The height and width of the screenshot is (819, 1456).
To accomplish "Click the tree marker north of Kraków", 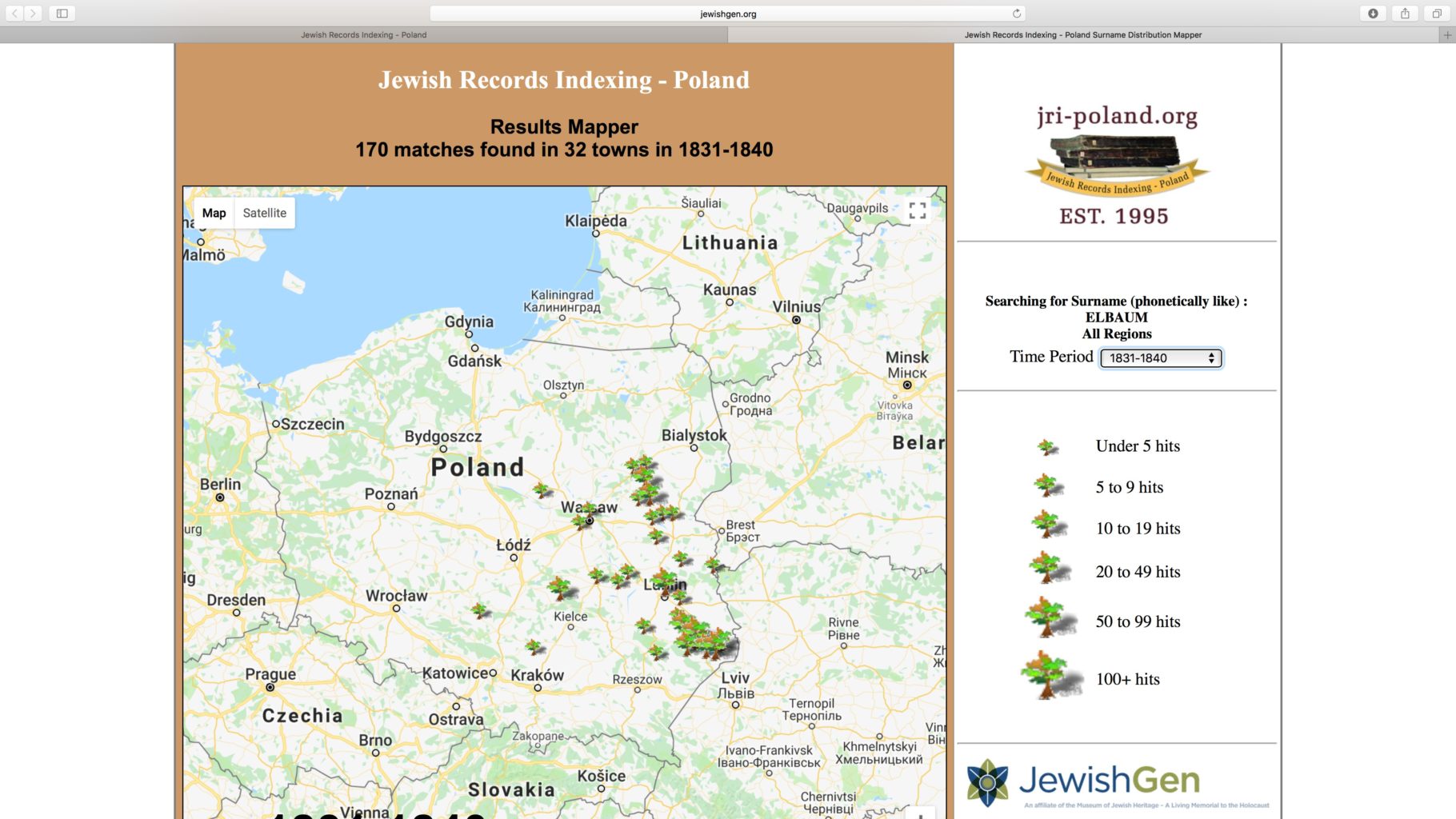I will tap(534, 646).
